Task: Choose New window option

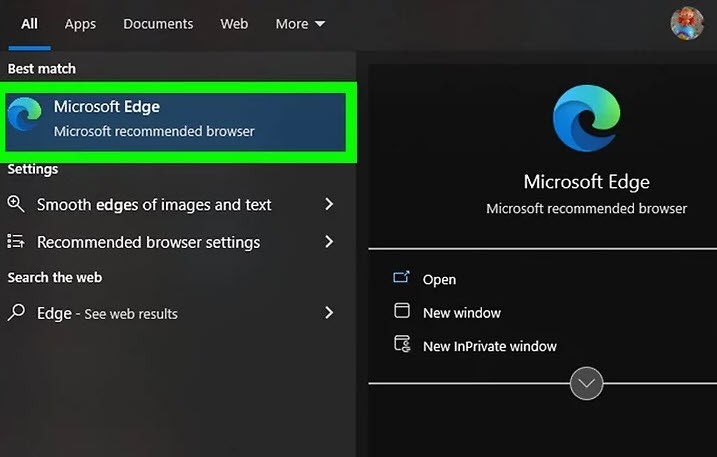Action: [462, 313]
